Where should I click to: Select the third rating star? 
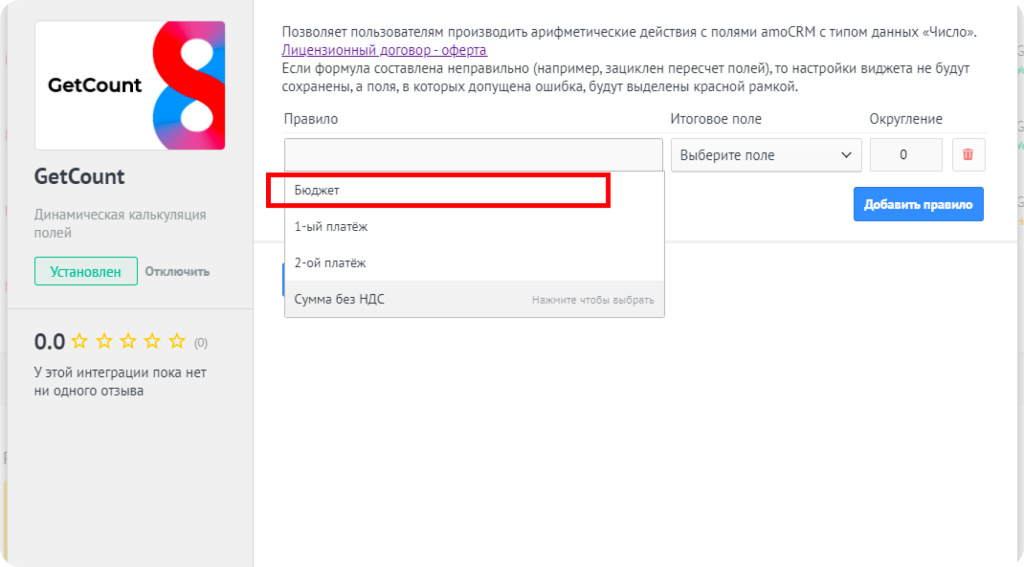(128, 342)
